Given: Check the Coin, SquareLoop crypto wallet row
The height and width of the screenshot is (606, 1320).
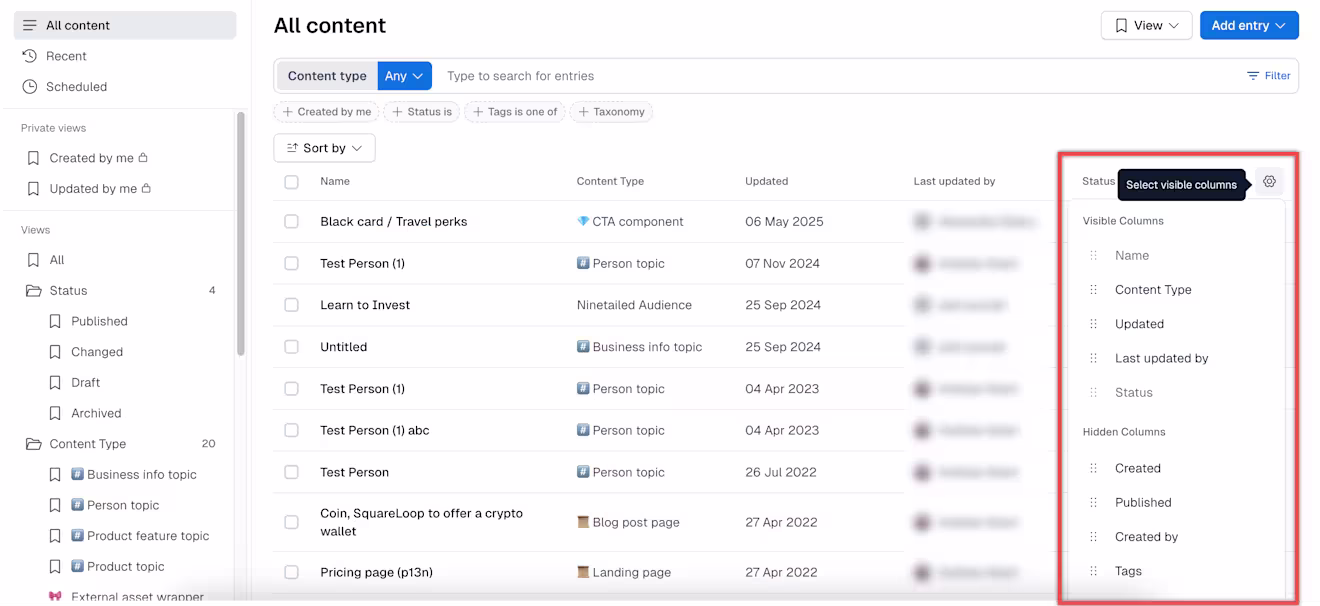Looking at the screenshot, I should pyautogui.click(x=291, y=522).
